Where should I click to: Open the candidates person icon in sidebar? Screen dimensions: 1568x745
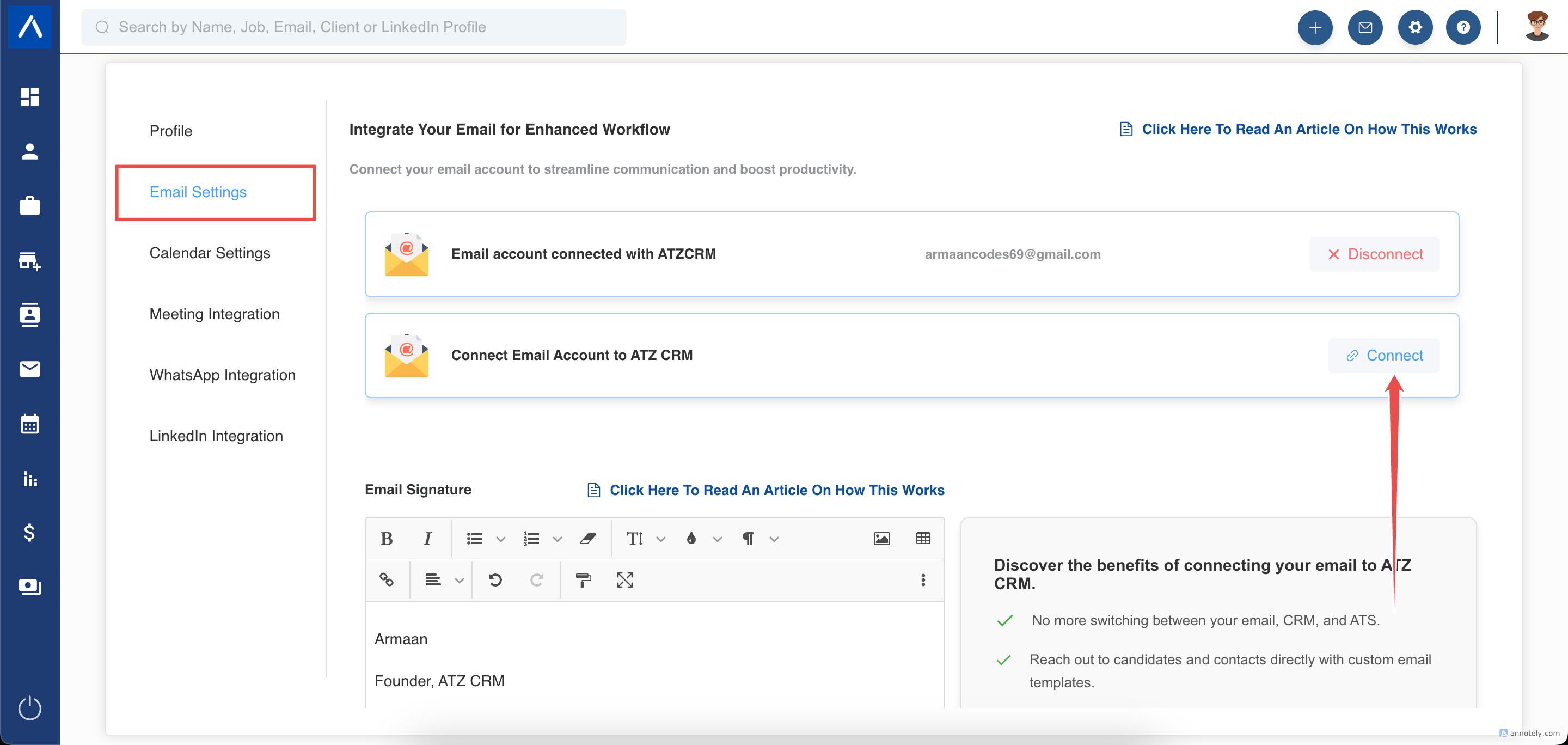click(x=30, y=151)
